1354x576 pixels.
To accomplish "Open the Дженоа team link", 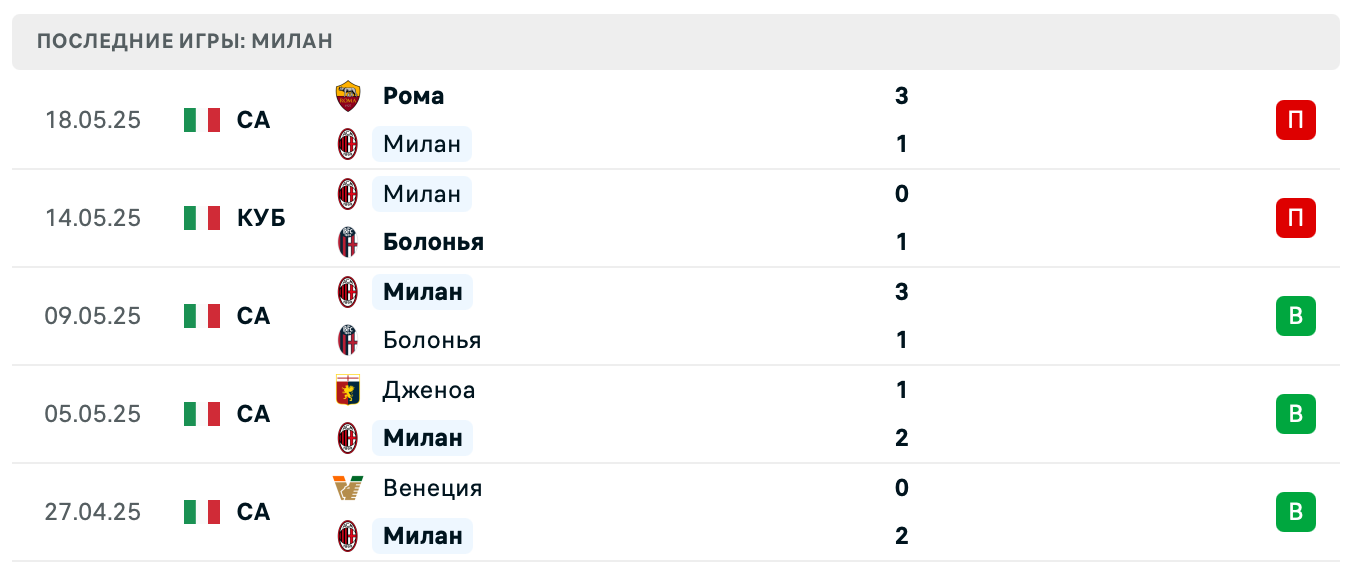I will 429,390.
